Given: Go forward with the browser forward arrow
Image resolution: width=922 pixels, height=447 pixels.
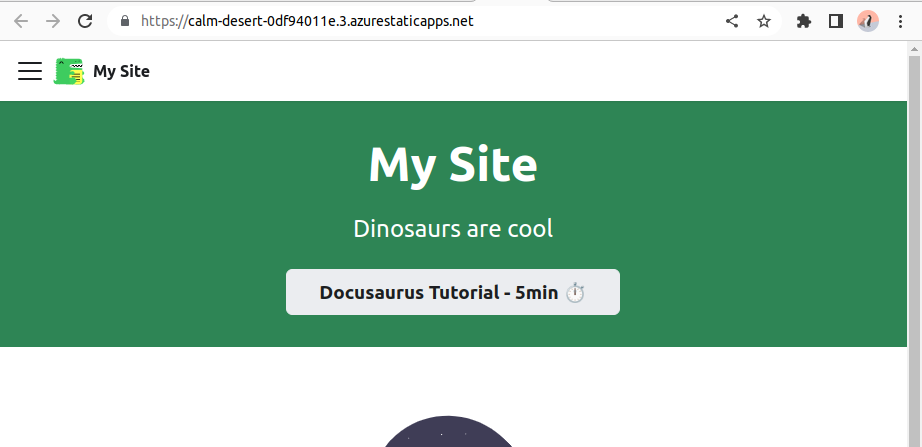Looking at the screenshot, I should (x=53, y=22).
